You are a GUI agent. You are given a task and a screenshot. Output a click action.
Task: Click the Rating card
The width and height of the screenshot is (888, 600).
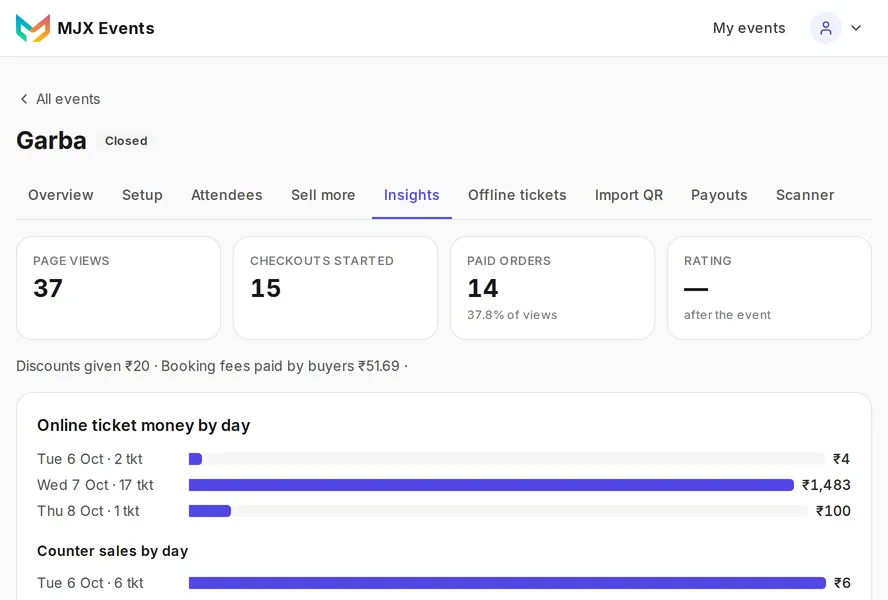click(x=769, y=288)
